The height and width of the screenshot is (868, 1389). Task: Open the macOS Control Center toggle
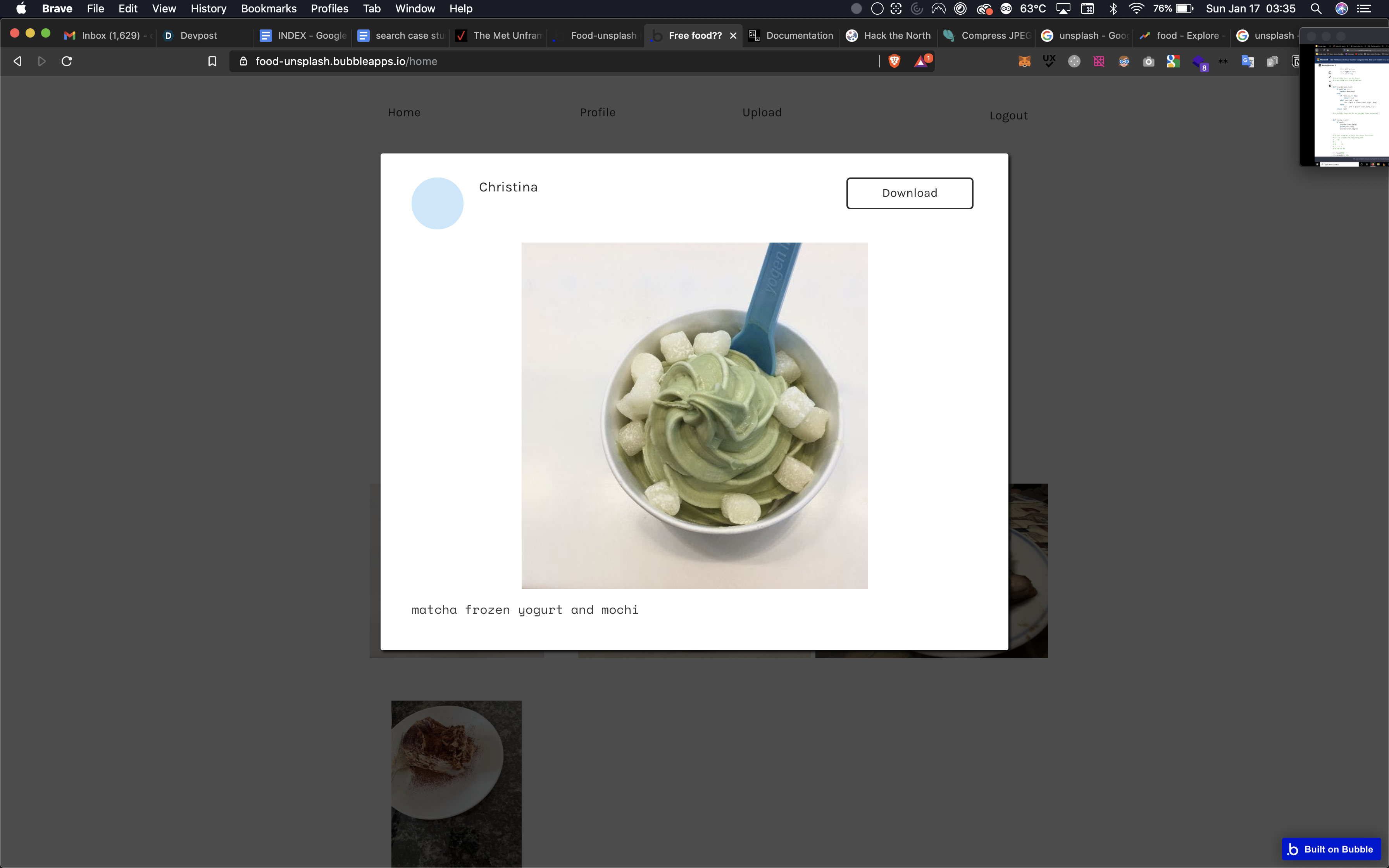click(x=1364, y=9)
